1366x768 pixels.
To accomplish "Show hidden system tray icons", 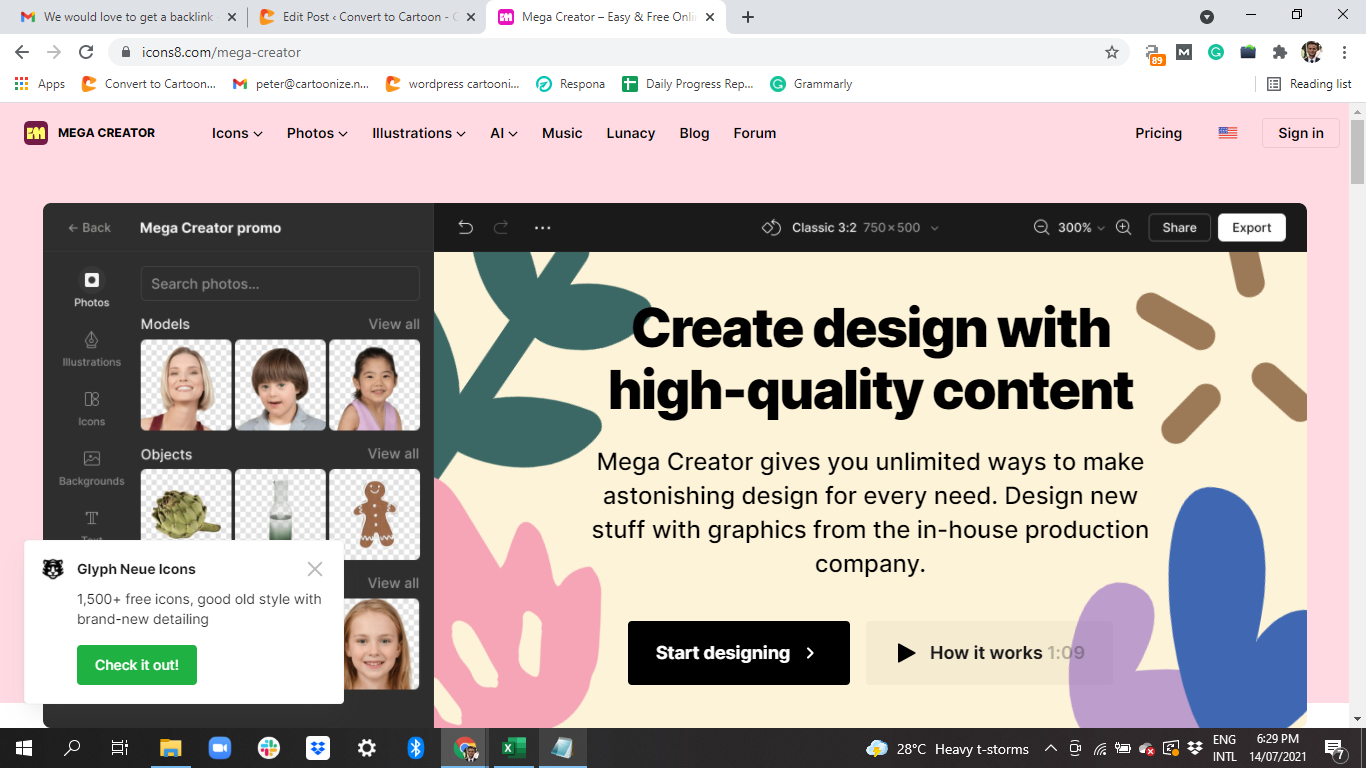I will 1050,748.
